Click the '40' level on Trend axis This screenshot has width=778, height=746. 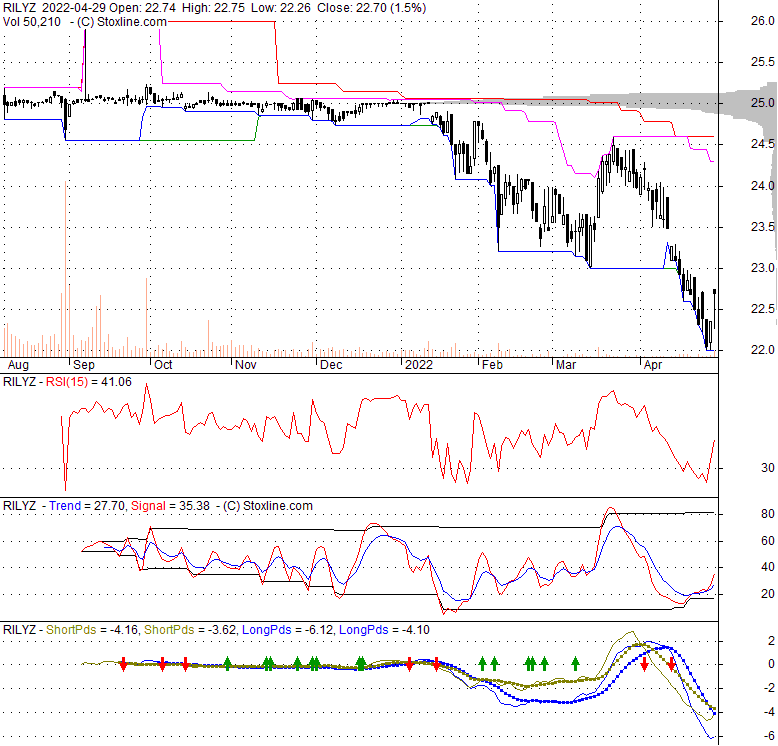click(768, 567)
